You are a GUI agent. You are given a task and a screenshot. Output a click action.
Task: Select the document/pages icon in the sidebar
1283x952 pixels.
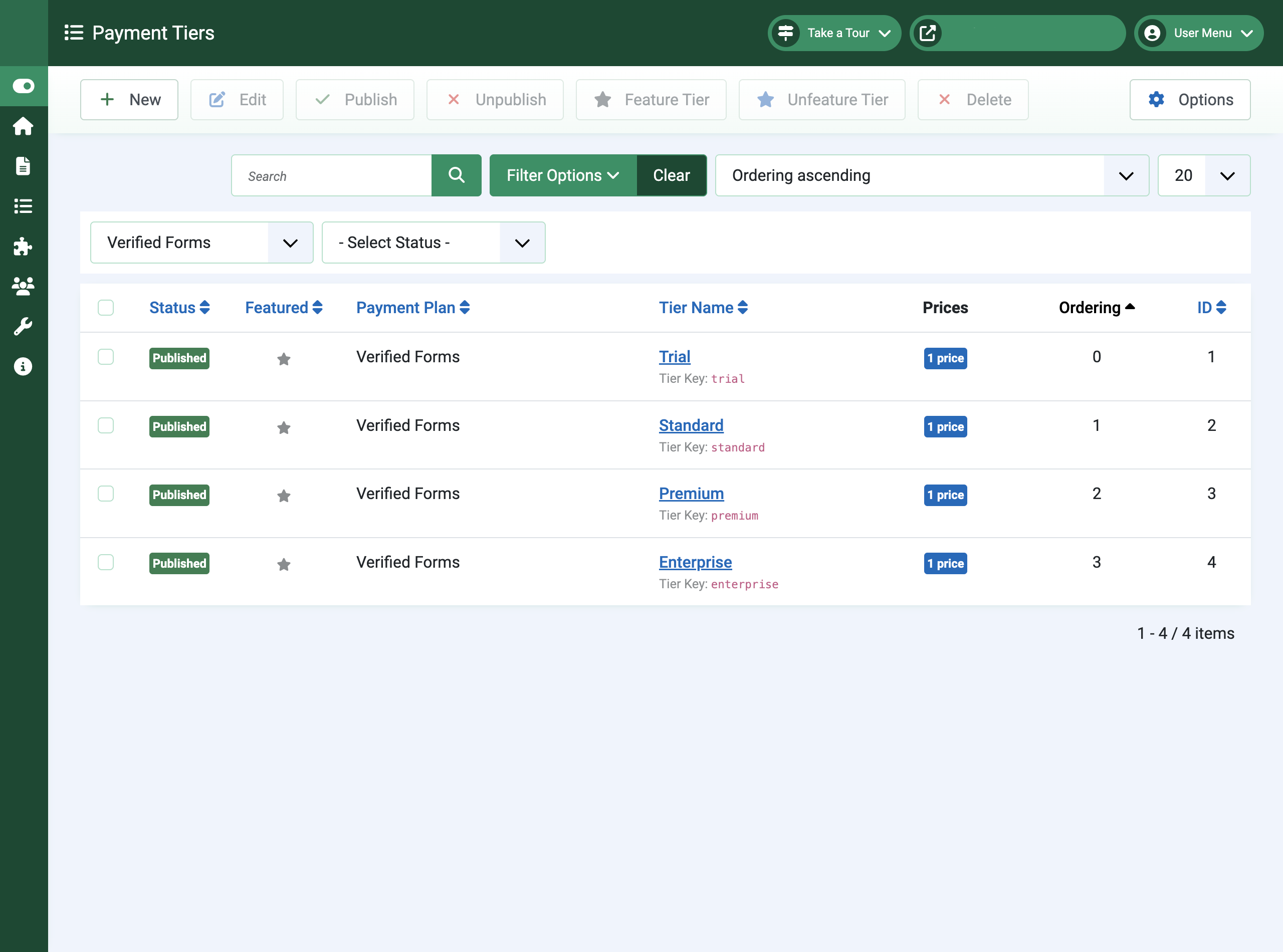point(24,166)
